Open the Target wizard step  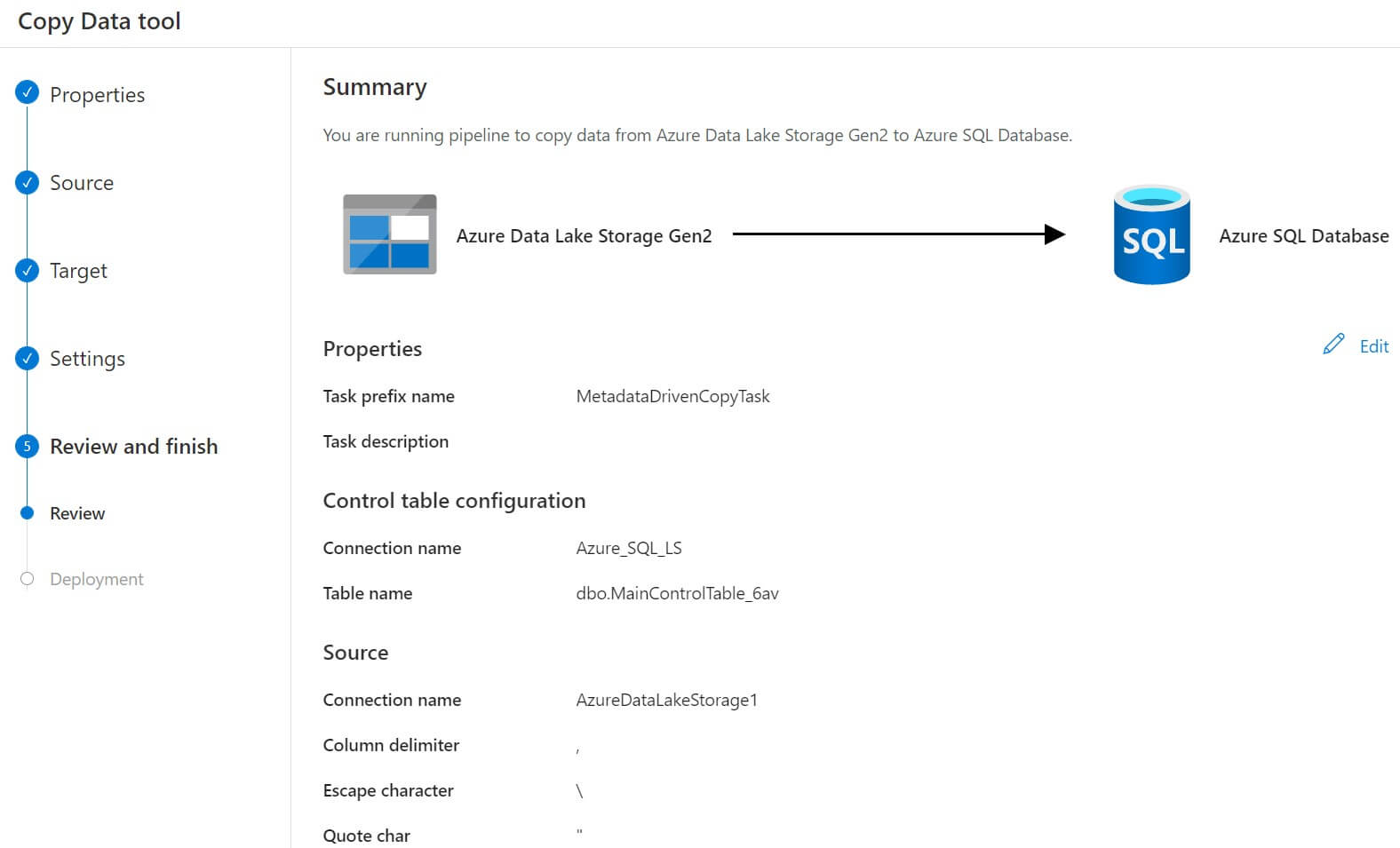(x=78, y=271)
